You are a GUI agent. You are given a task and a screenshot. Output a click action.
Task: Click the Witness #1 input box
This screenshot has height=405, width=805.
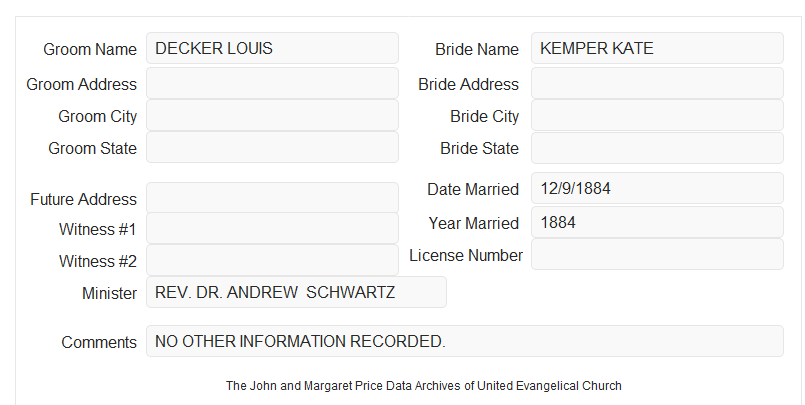point(272,228)
